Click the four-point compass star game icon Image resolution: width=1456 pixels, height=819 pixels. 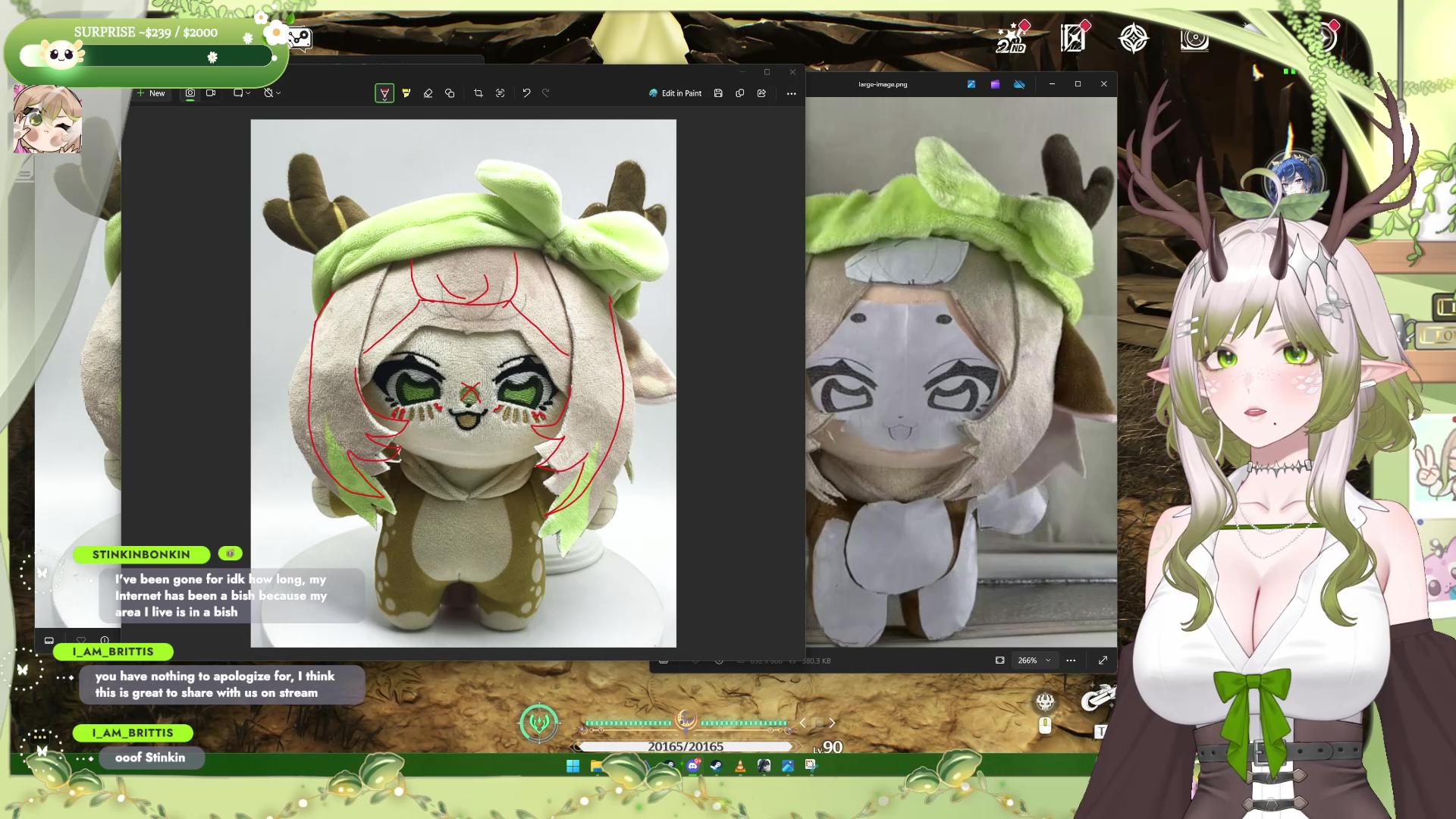pyautogui.click(x=1134, y=39)
